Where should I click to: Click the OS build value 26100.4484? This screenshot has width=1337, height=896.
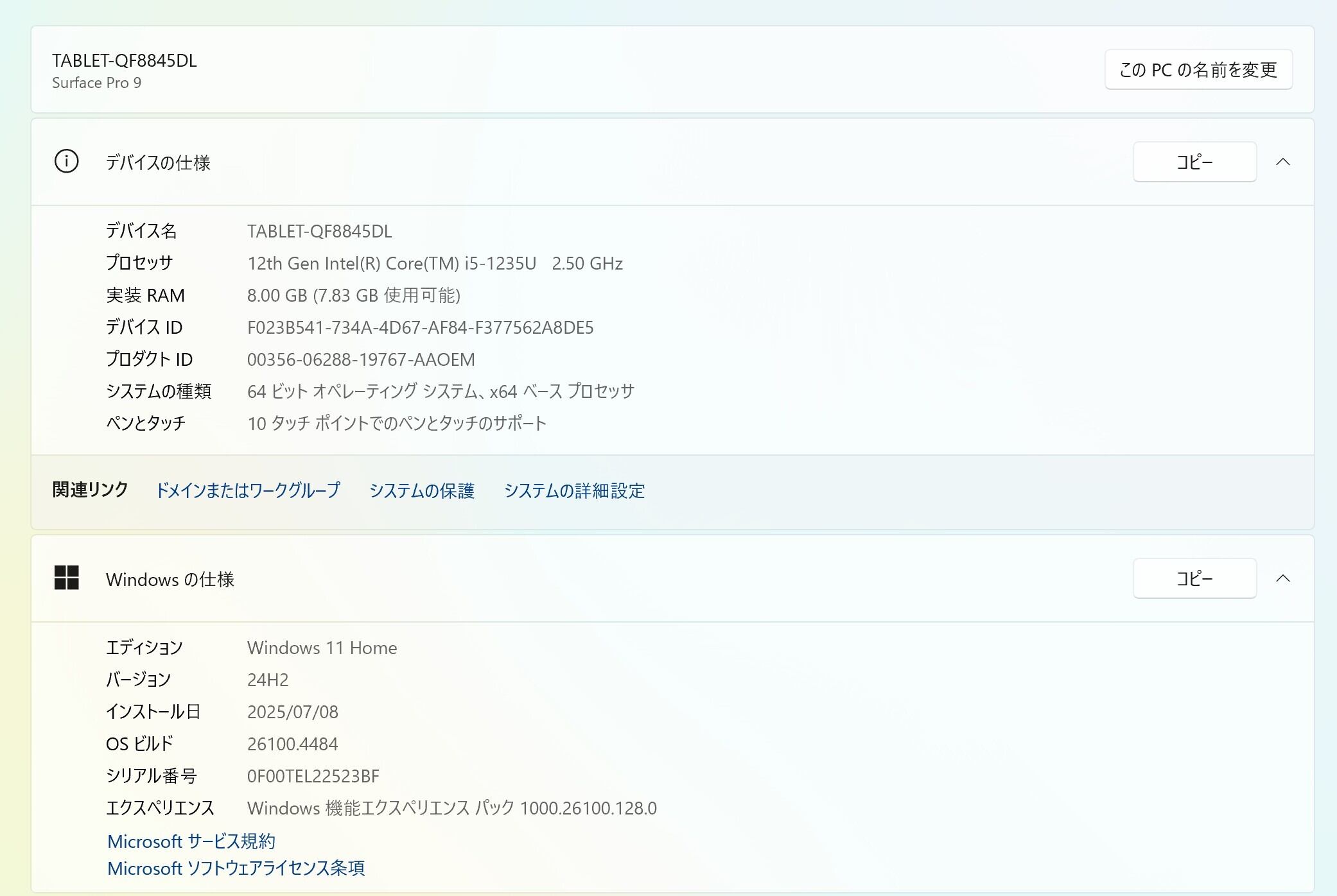[292, 744]
